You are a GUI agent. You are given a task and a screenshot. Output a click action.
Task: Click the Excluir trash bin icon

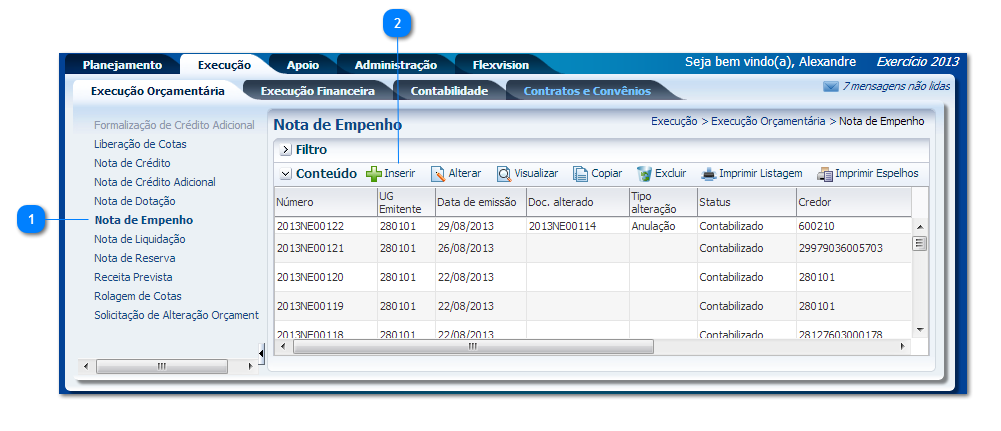(644, 174)
